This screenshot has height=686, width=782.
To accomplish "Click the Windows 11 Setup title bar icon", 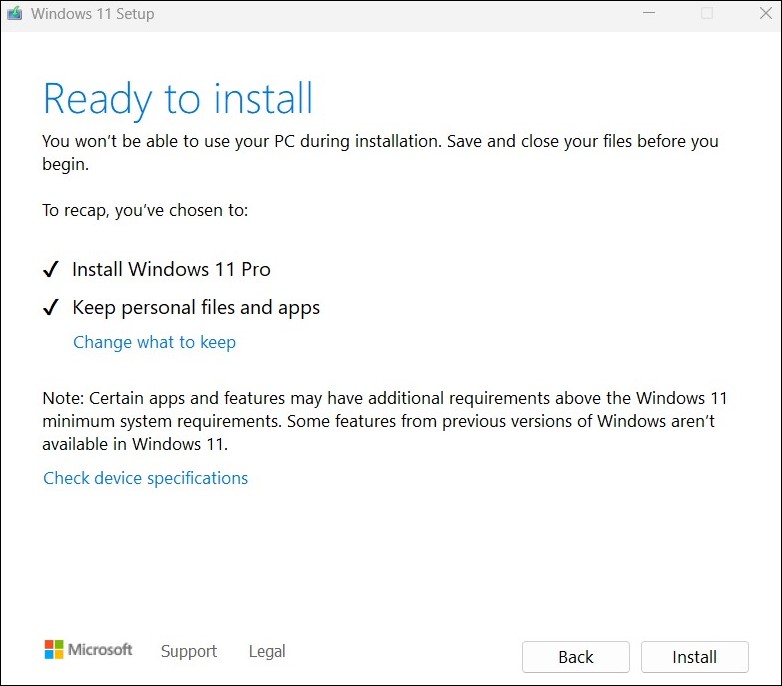I will click(x=15, y=15).
